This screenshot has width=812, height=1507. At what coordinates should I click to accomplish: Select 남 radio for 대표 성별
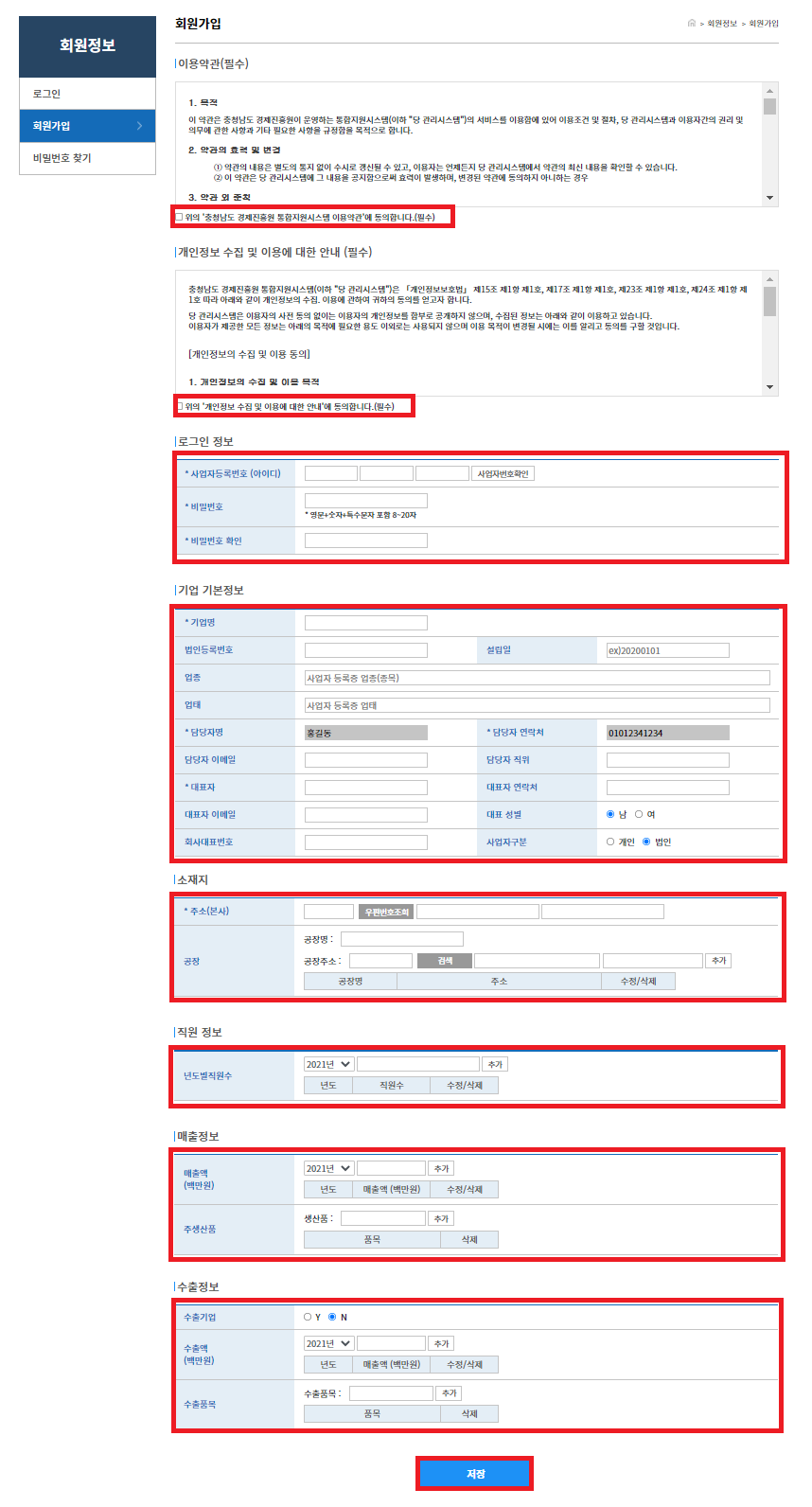610,814
